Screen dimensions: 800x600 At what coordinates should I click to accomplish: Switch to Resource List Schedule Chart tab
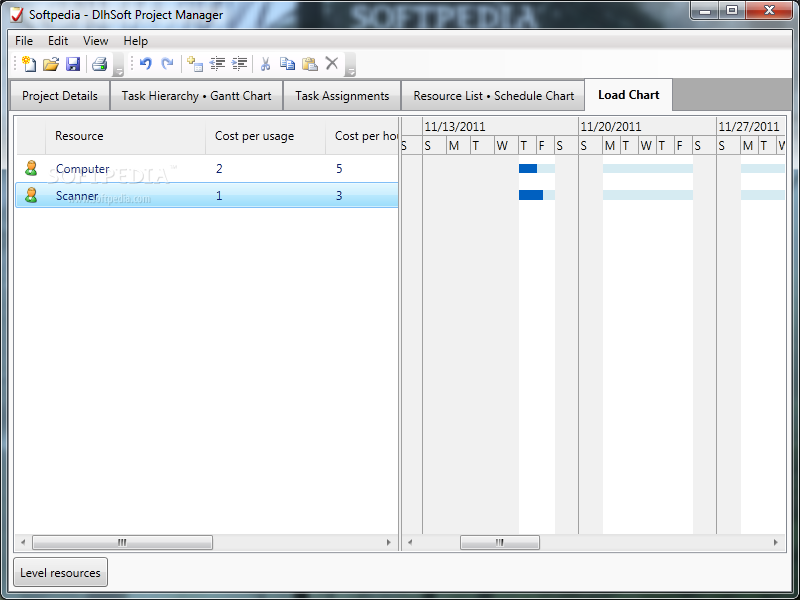[x=493, y=96]
